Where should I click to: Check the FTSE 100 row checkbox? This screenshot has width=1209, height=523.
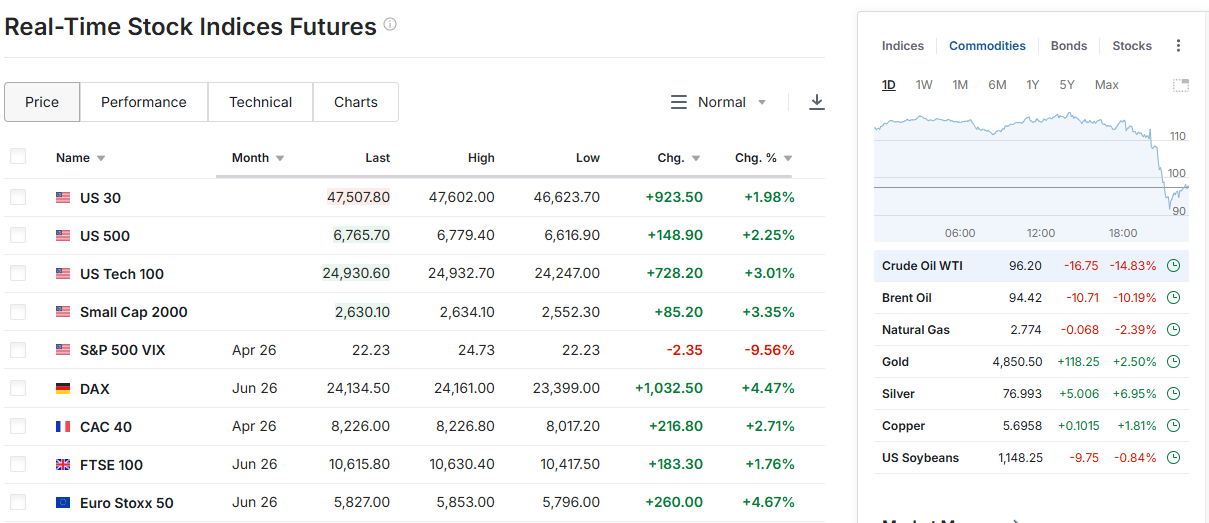(x=18, y=464)
